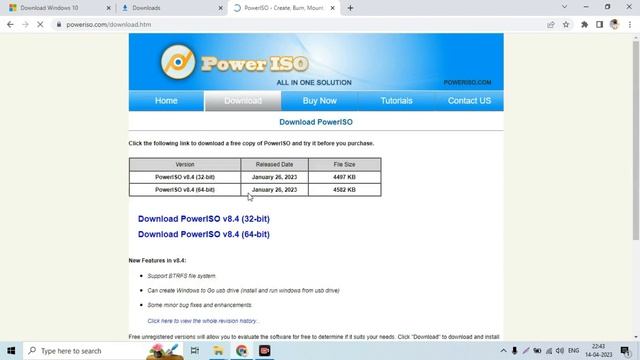Open a new browser tab

pyautogui.click(x=350, y=8)
